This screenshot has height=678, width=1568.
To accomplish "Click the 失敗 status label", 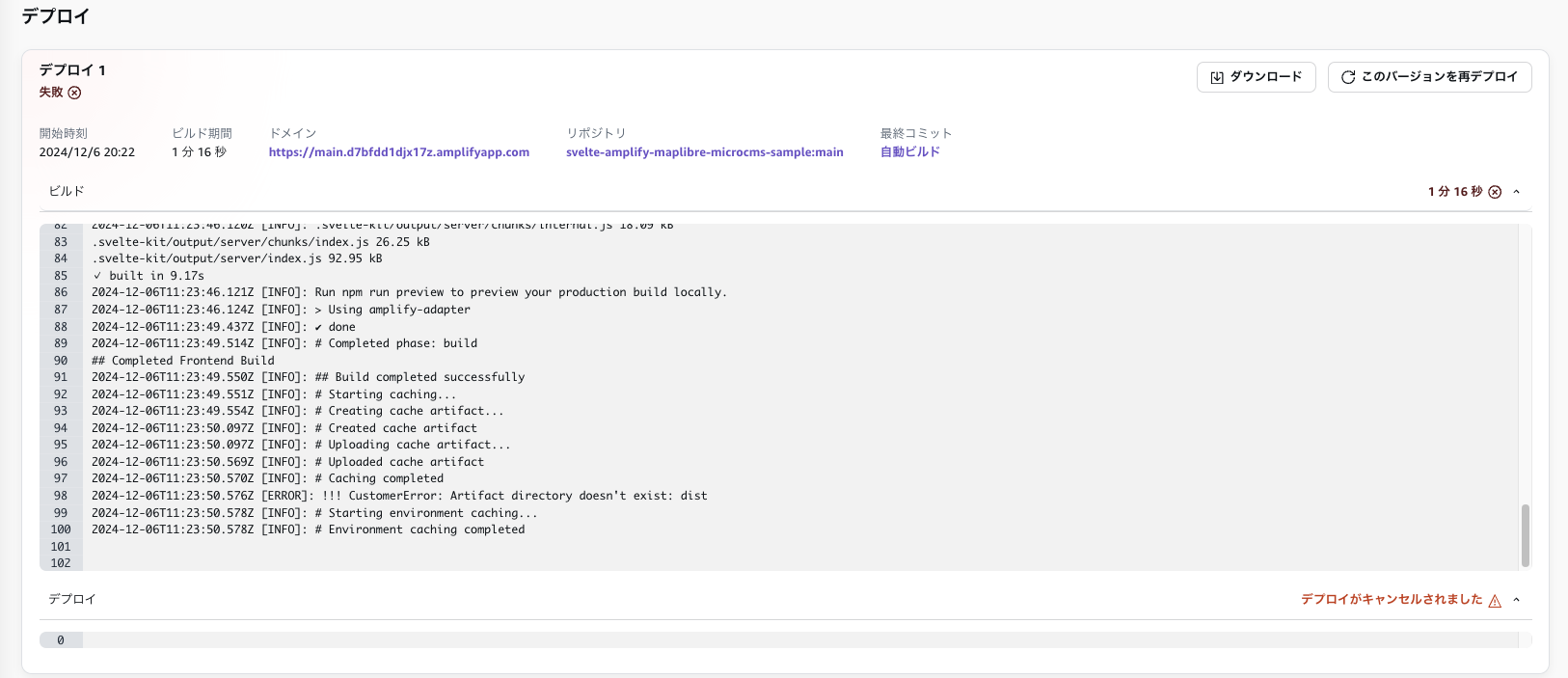I will coord(51,93).
